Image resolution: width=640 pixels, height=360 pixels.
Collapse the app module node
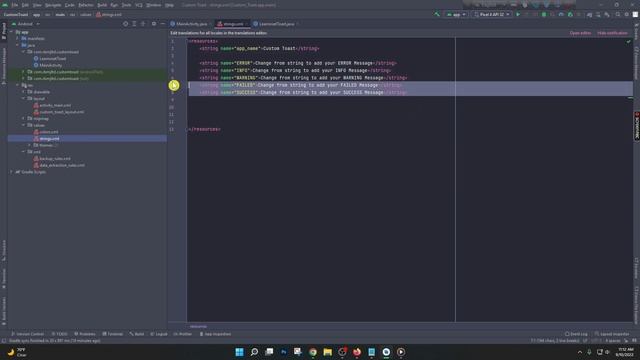[11, 32]
